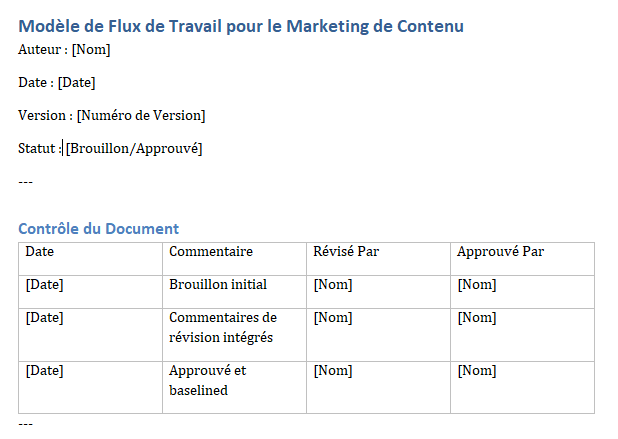The height and width of the screenshot is (439, 618).
Task: Select the Approuvé Par header cell
Action: point(523,259)
